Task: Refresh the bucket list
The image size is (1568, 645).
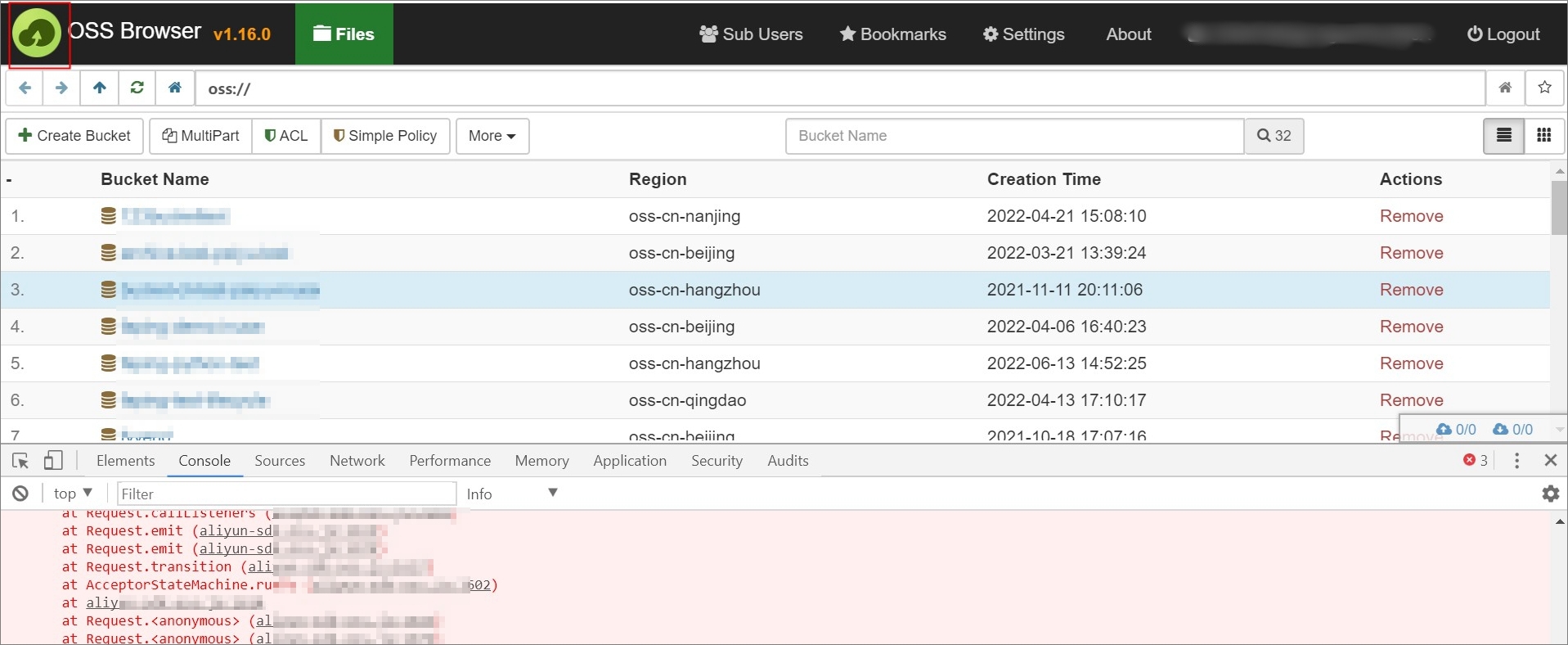Action: [x=137, y=88]
